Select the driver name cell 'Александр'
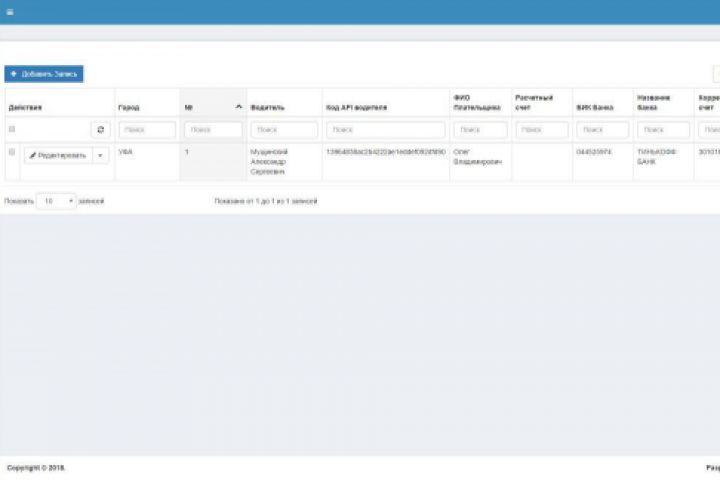This screenshot has height=480, width=720. point(284,162)
